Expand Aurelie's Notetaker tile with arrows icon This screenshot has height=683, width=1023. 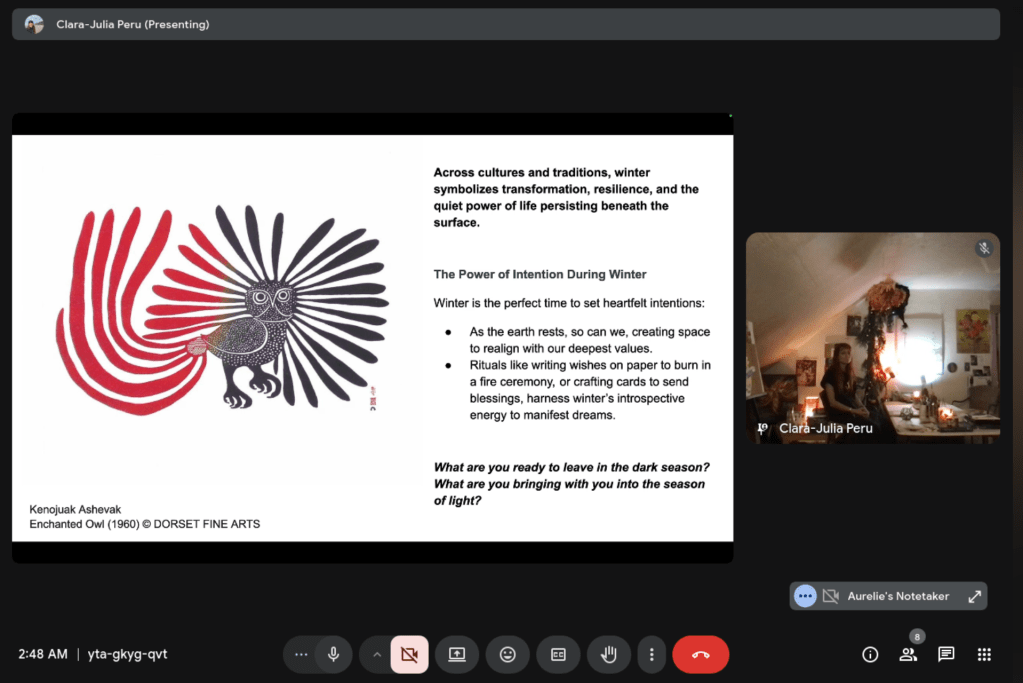point(974,596)
